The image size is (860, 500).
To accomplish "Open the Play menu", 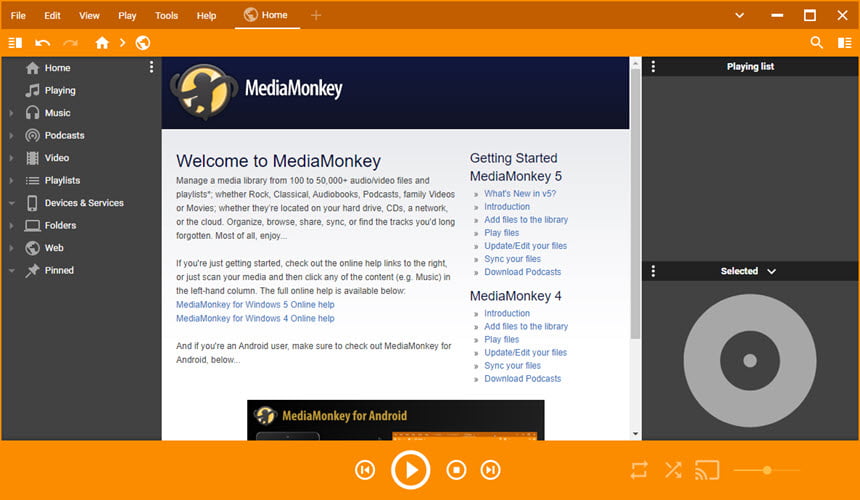I will (x=127, y=15).
